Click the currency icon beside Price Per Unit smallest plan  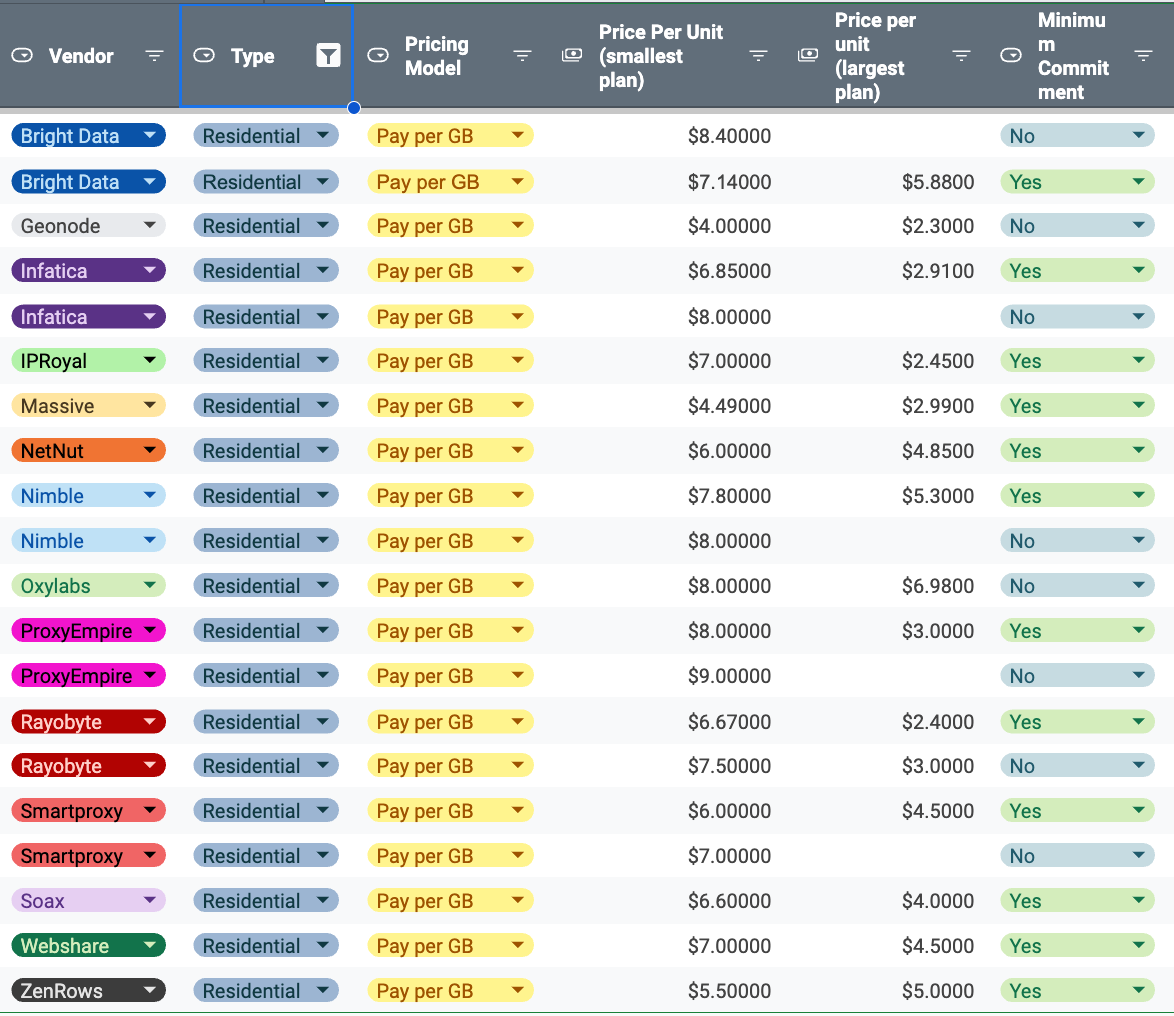tap(572, 55)
